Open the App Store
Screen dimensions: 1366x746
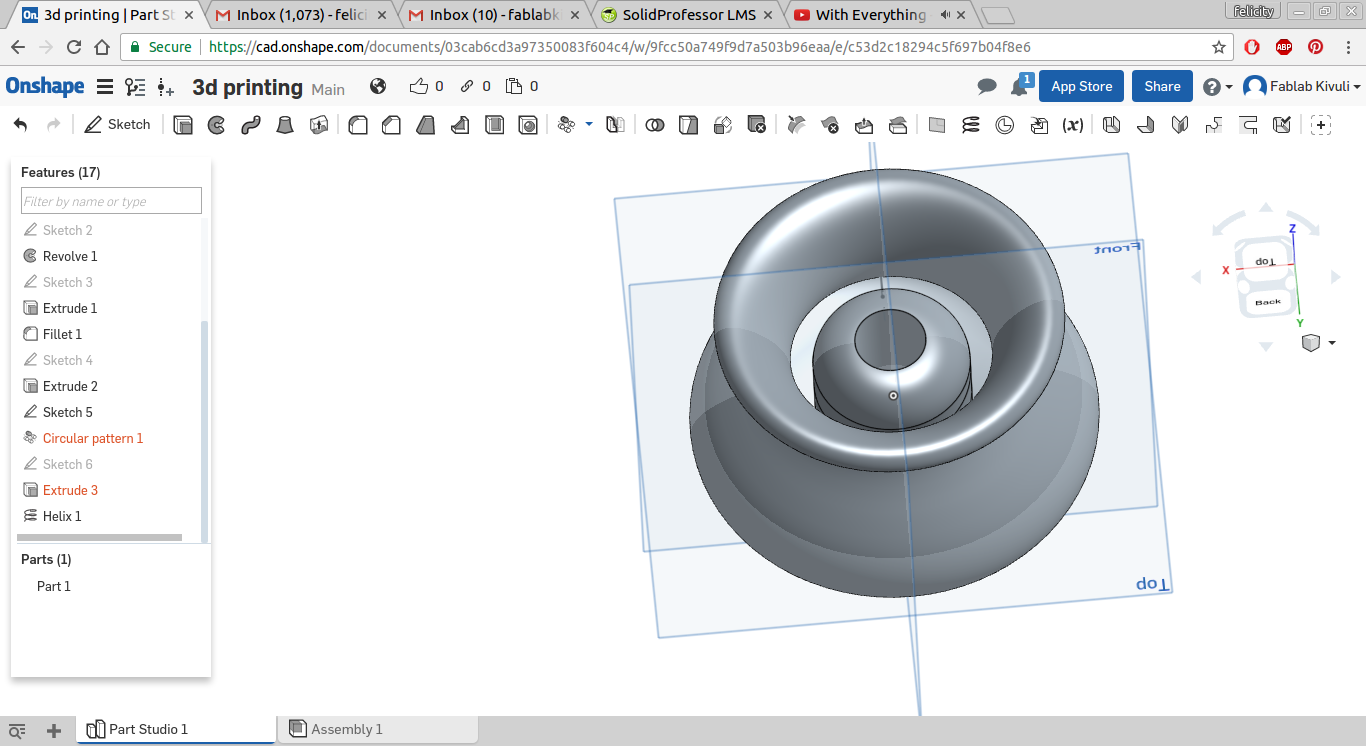click(1081, 87)
